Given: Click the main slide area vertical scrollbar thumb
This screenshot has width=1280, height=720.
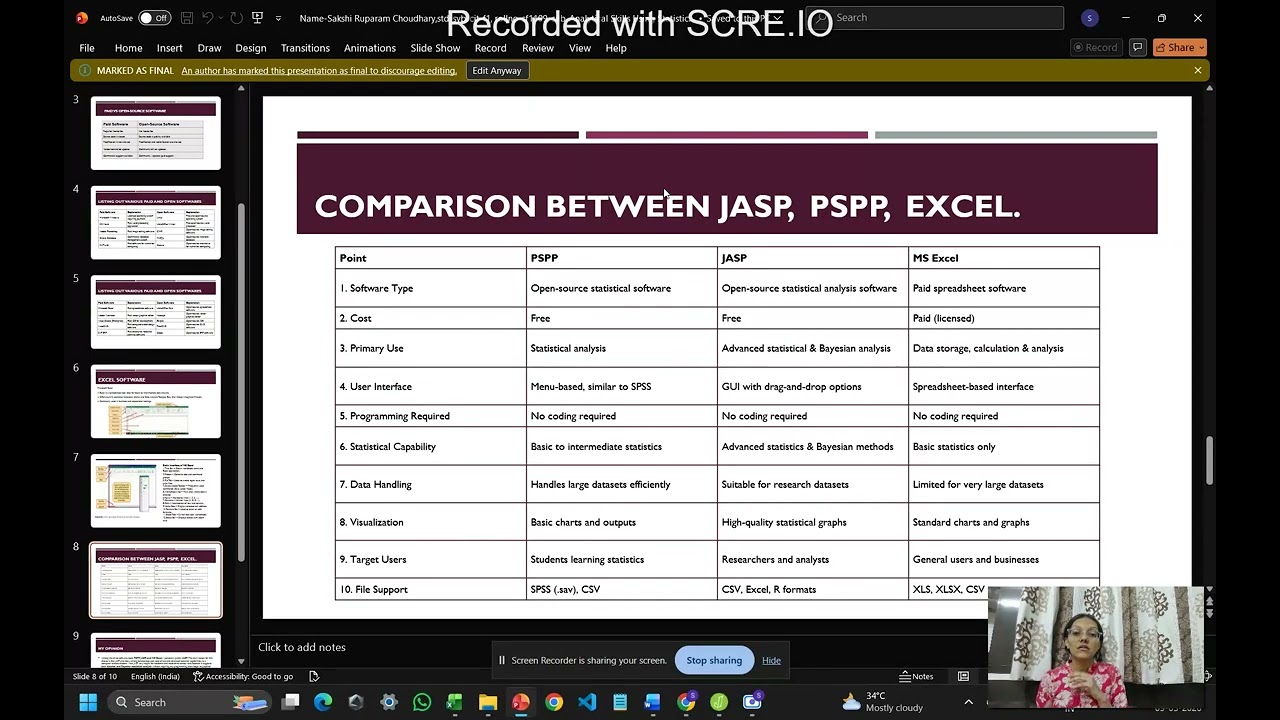Looking at the screenshot, I should [1209, 460].
